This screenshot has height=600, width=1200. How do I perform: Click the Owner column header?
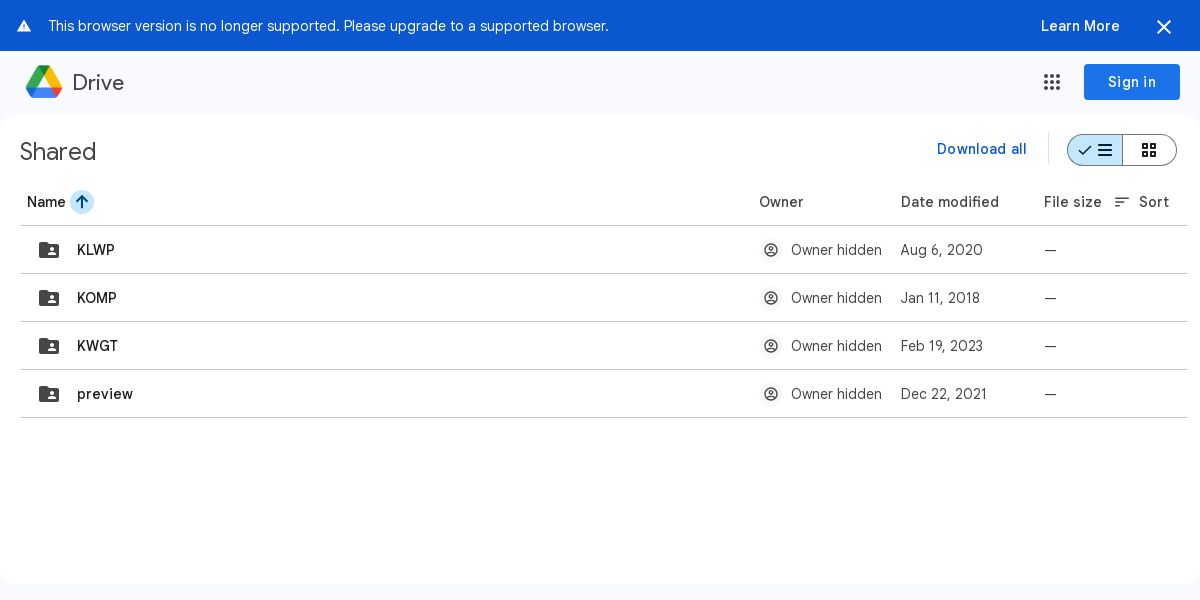[781, 202]
